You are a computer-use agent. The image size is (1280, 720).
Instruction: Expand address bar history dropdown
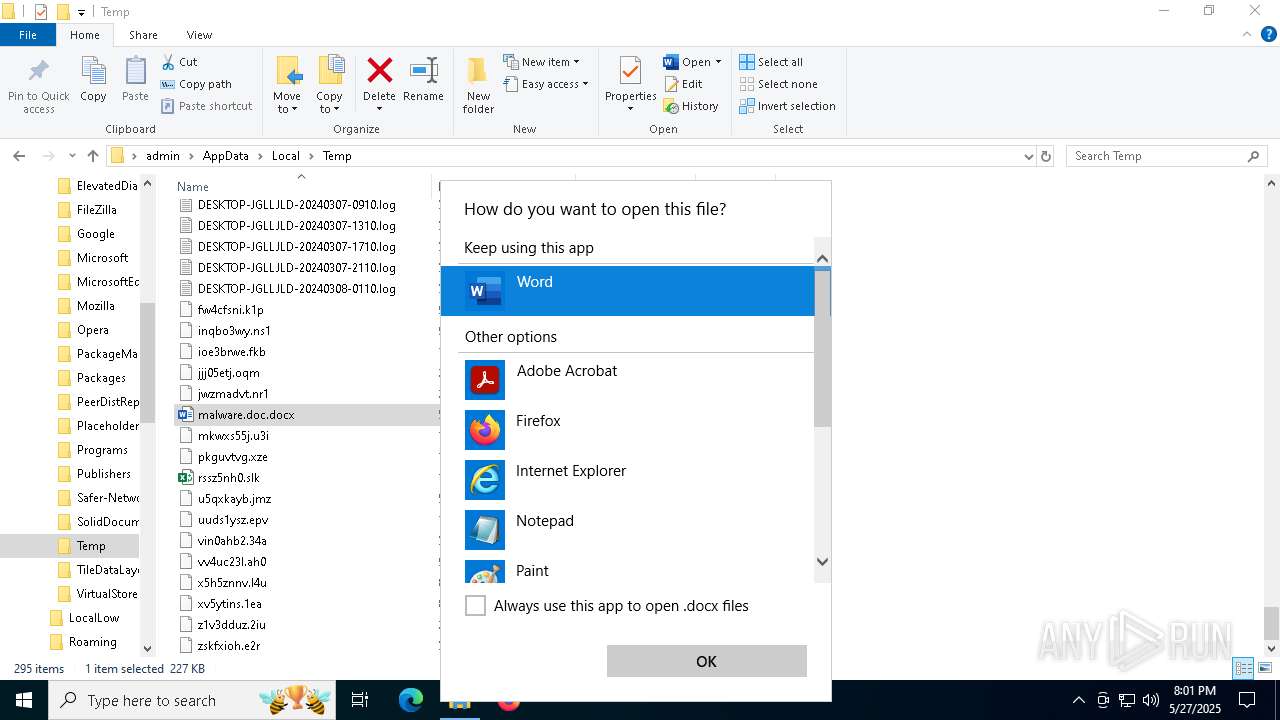coord(1028,156)
